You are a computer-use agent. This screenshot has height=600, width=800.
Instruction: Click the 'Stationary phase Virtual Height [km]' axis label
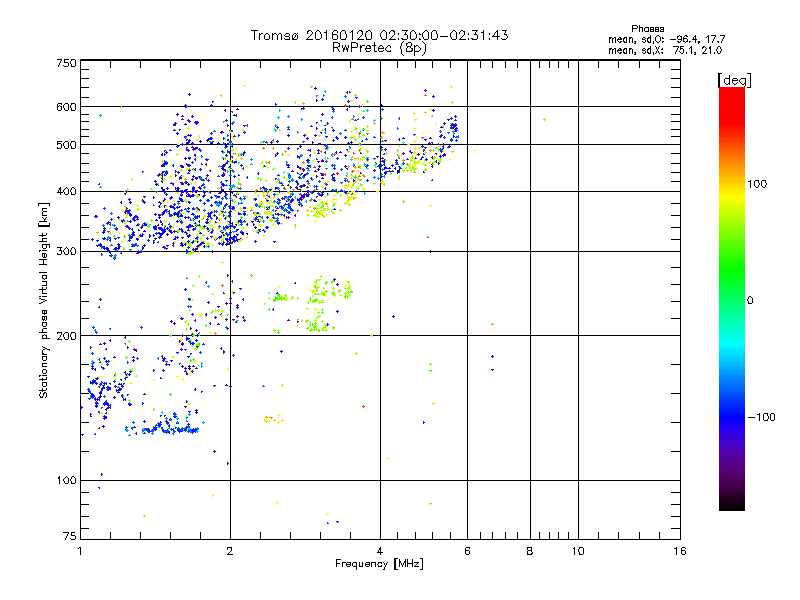[x=44, y=301]
